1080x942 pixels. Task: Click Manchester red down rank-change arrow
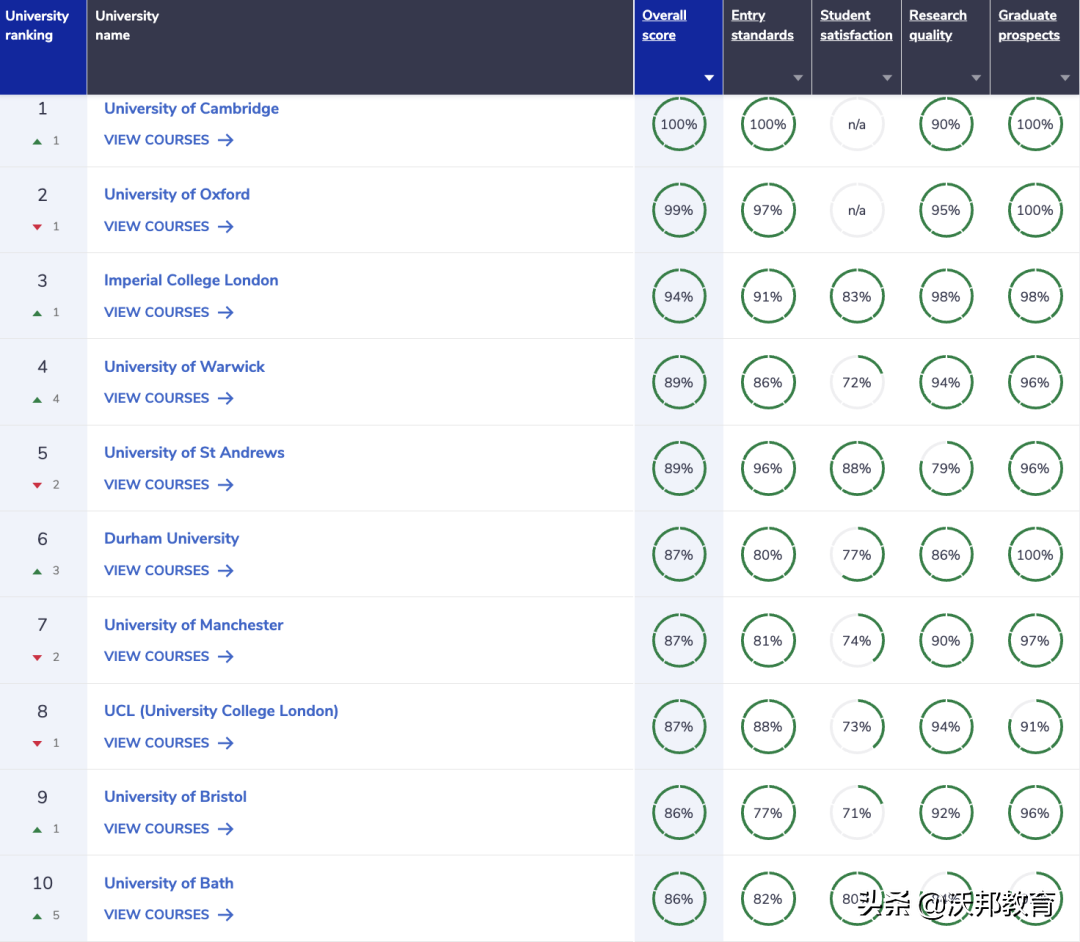click(x=37, y=658)
